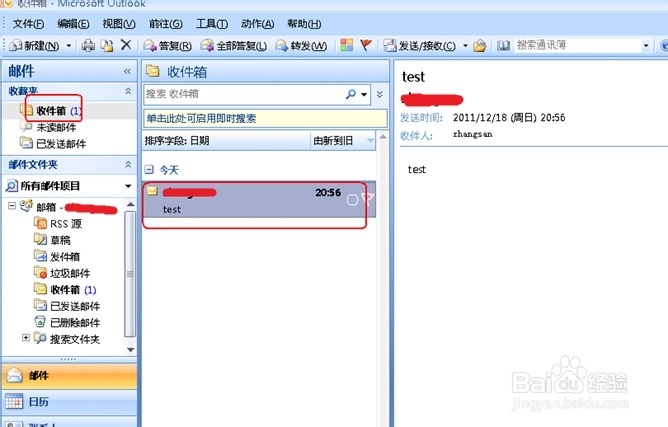
Task: Click the Forward (转发) button
Action: click(x=301, y=45)
